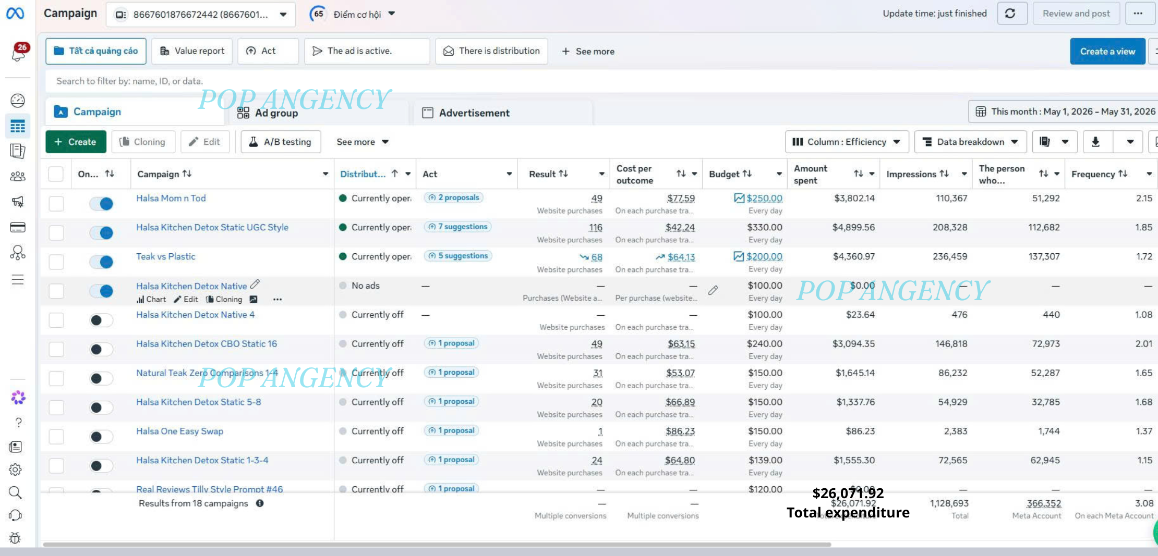Switch to the Ad group tab
The image size is (1158, 556).
click(x=267, y=113)
